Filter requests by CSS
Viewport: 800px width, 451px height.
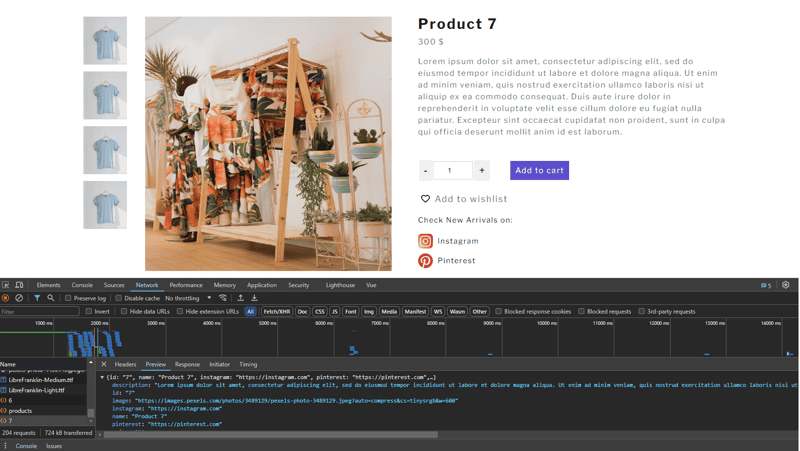pyautogui.click(x=320, y=311)
